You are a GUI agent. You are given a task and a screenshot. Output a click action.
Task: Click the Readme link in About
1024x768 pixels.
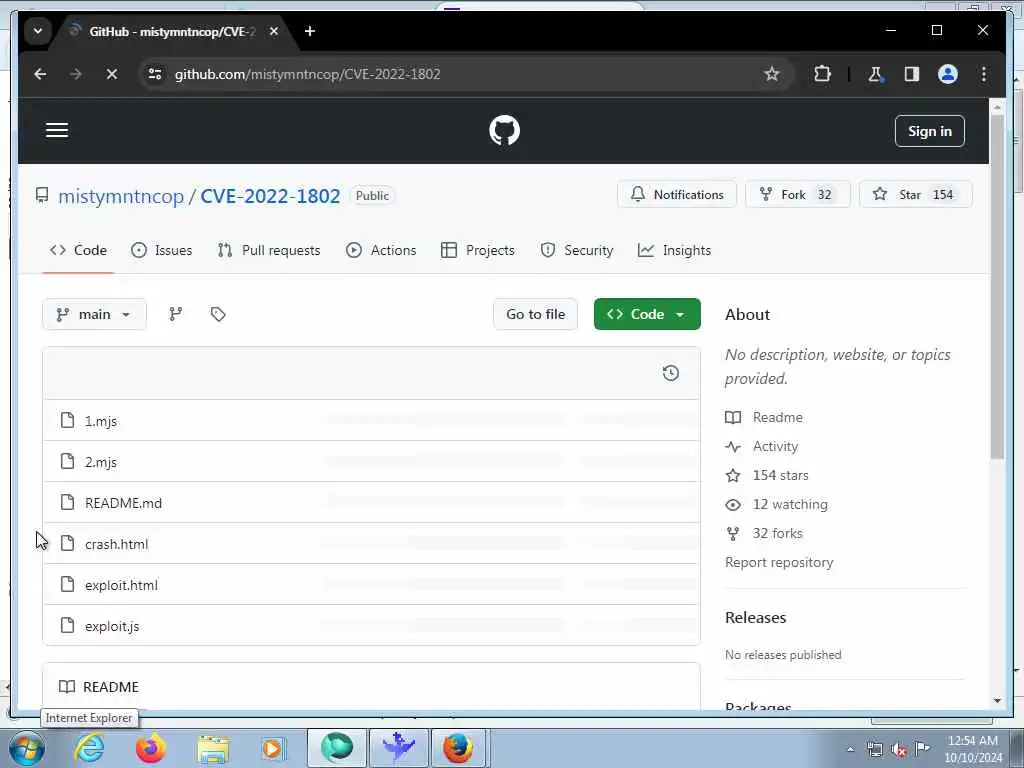point(764,417)
